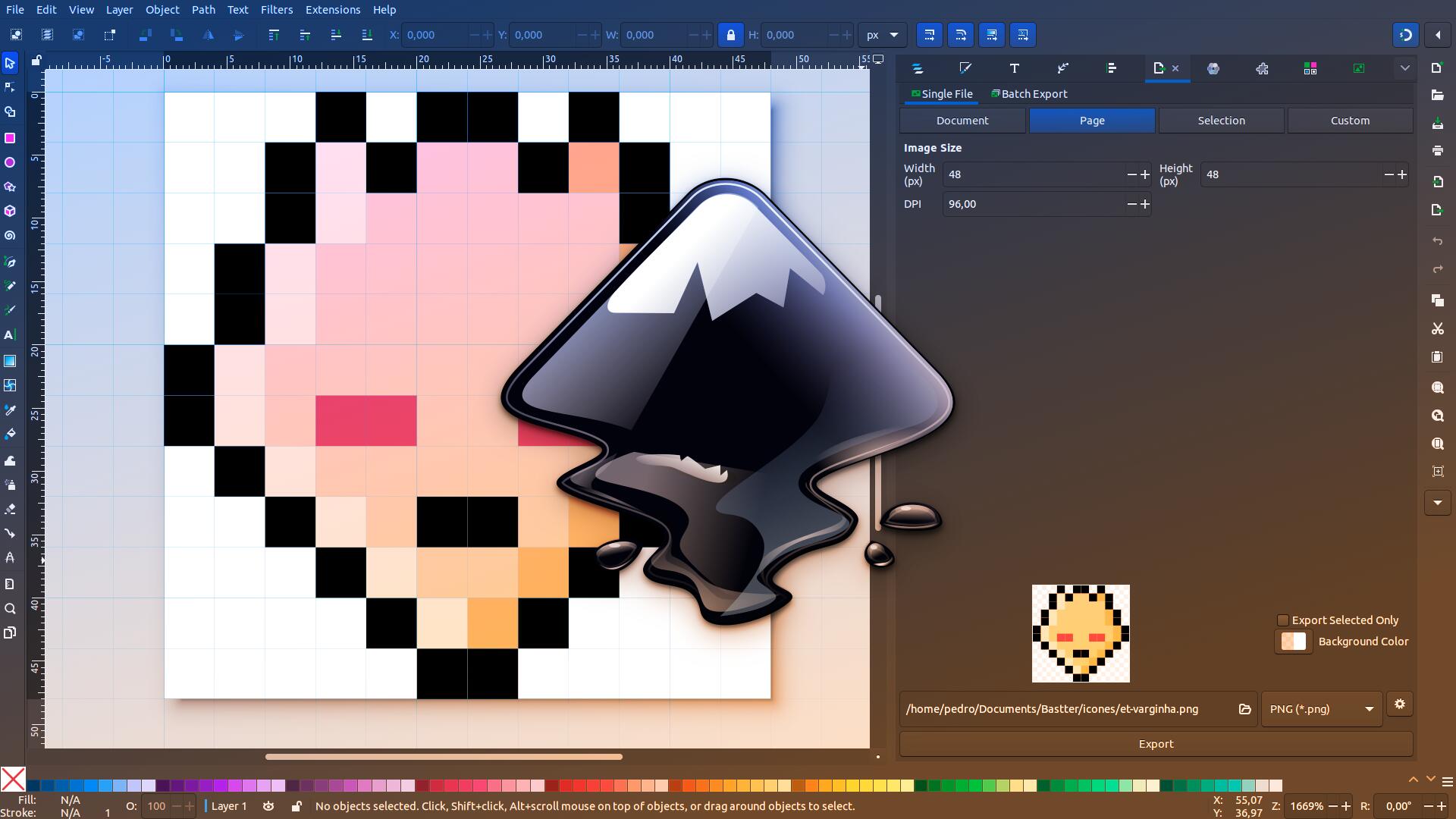Open the px units dropdown

click(x=882, y=35)
